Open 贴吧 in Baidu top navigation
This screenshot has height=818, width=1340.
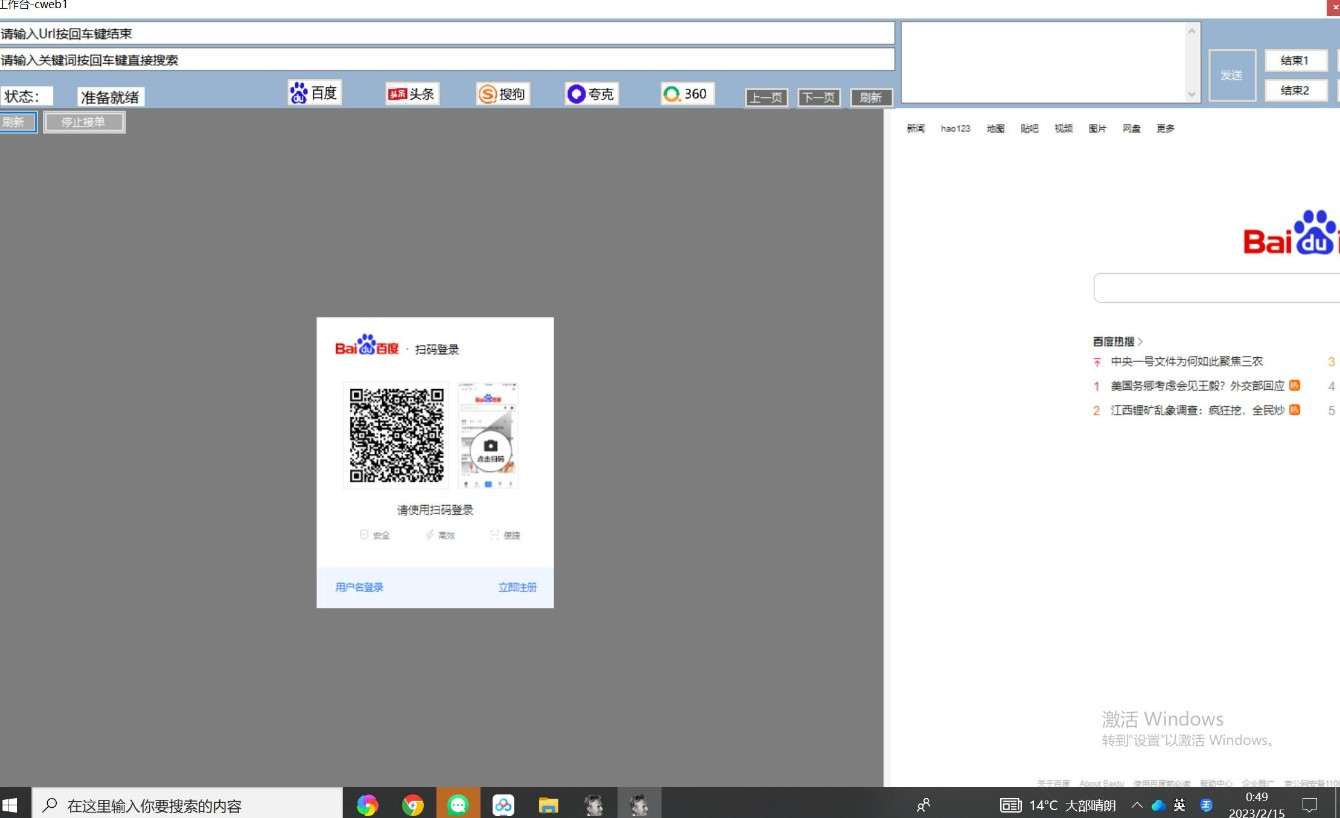1029,128
